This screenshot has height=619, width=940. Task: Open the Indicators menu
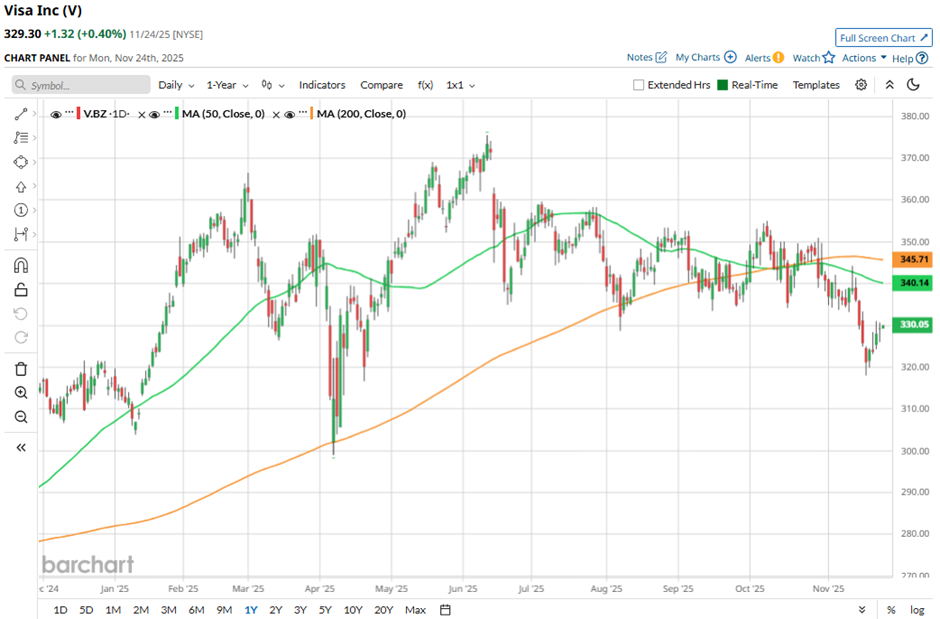point(322,85)
